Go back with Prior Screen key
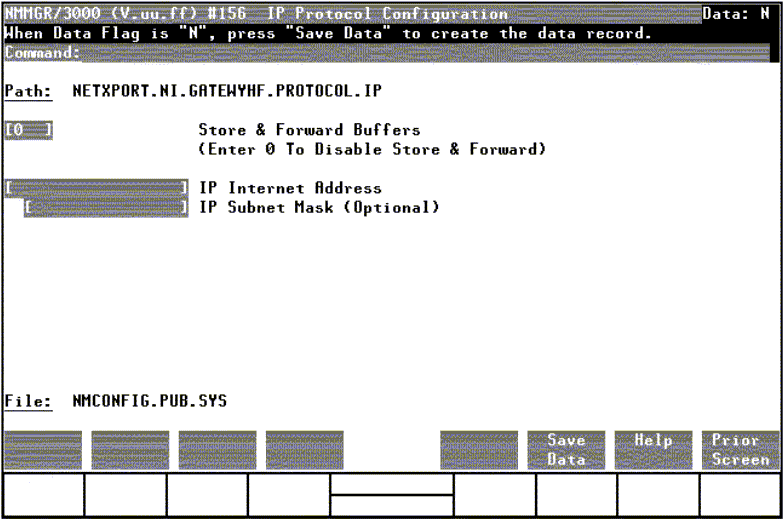This screenshot has width=783, height=520. pyautogui.click(x=741, y=450)
